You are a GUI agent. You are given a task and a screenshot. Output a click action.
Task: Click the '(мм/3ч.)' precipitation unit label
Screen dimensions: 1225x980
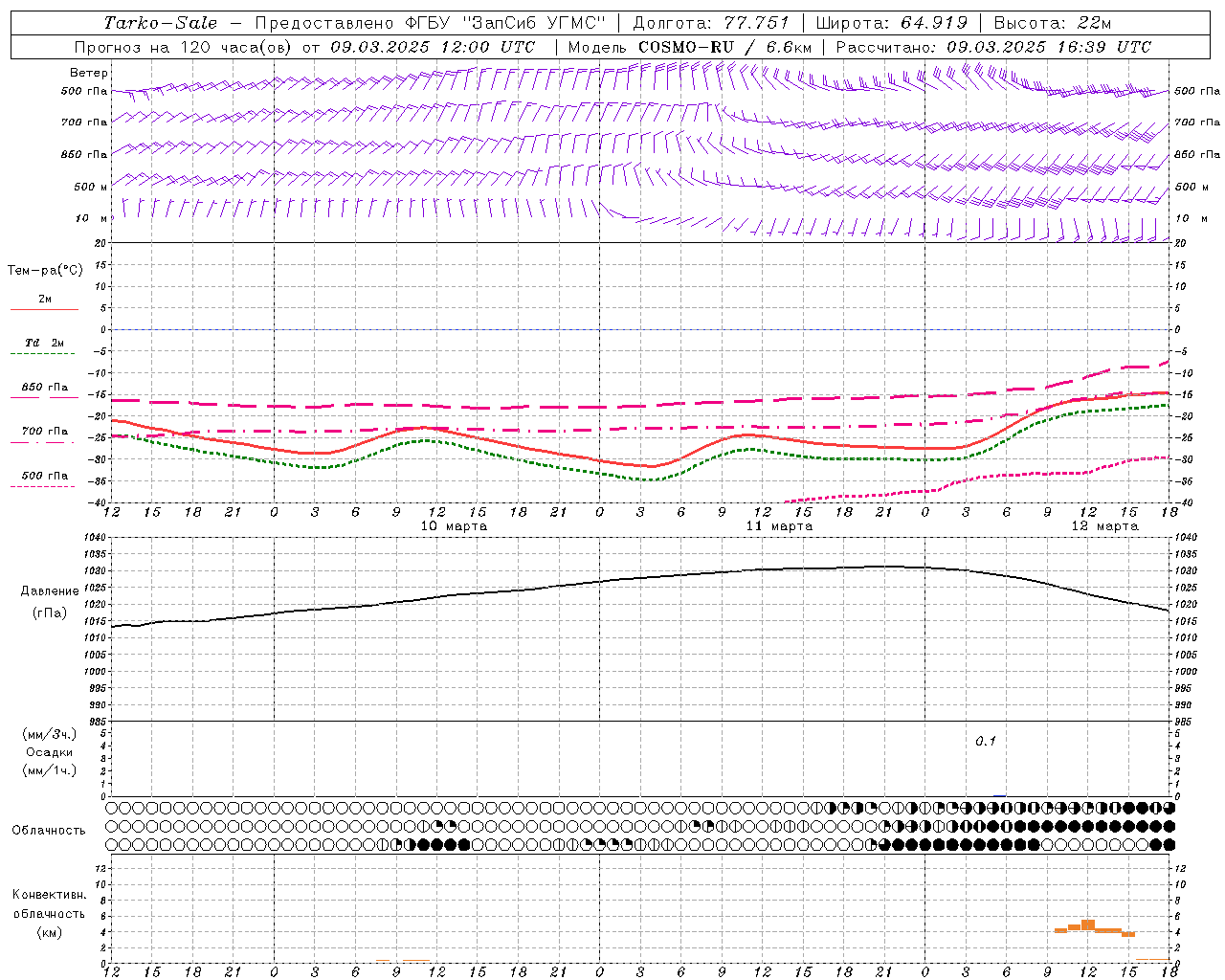[x=50, y=734]
